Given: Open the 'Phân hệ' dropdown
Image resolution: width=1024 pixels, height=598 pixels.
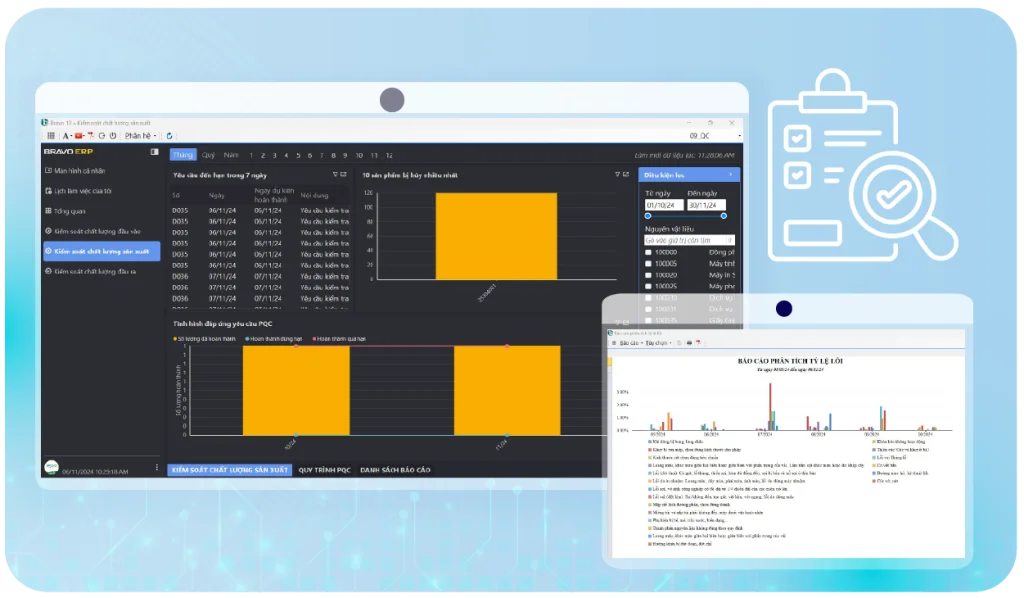Looking at the screenshot, I should click(x=140, y=135).
